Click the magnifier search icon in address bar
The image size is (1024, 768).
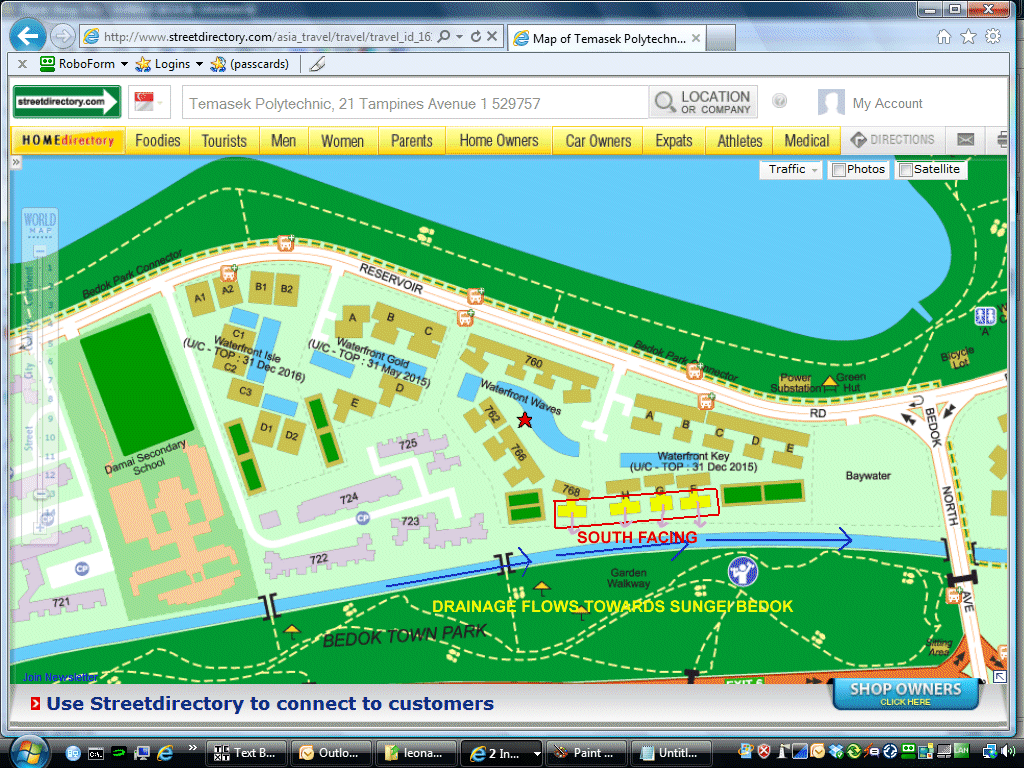coord(444,37)
